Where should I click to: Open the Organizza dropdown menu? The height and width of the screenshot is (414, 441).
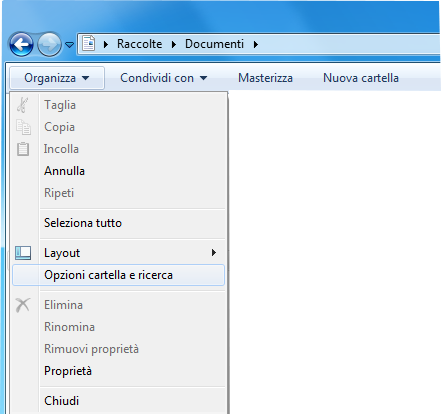tap(57, 78)
